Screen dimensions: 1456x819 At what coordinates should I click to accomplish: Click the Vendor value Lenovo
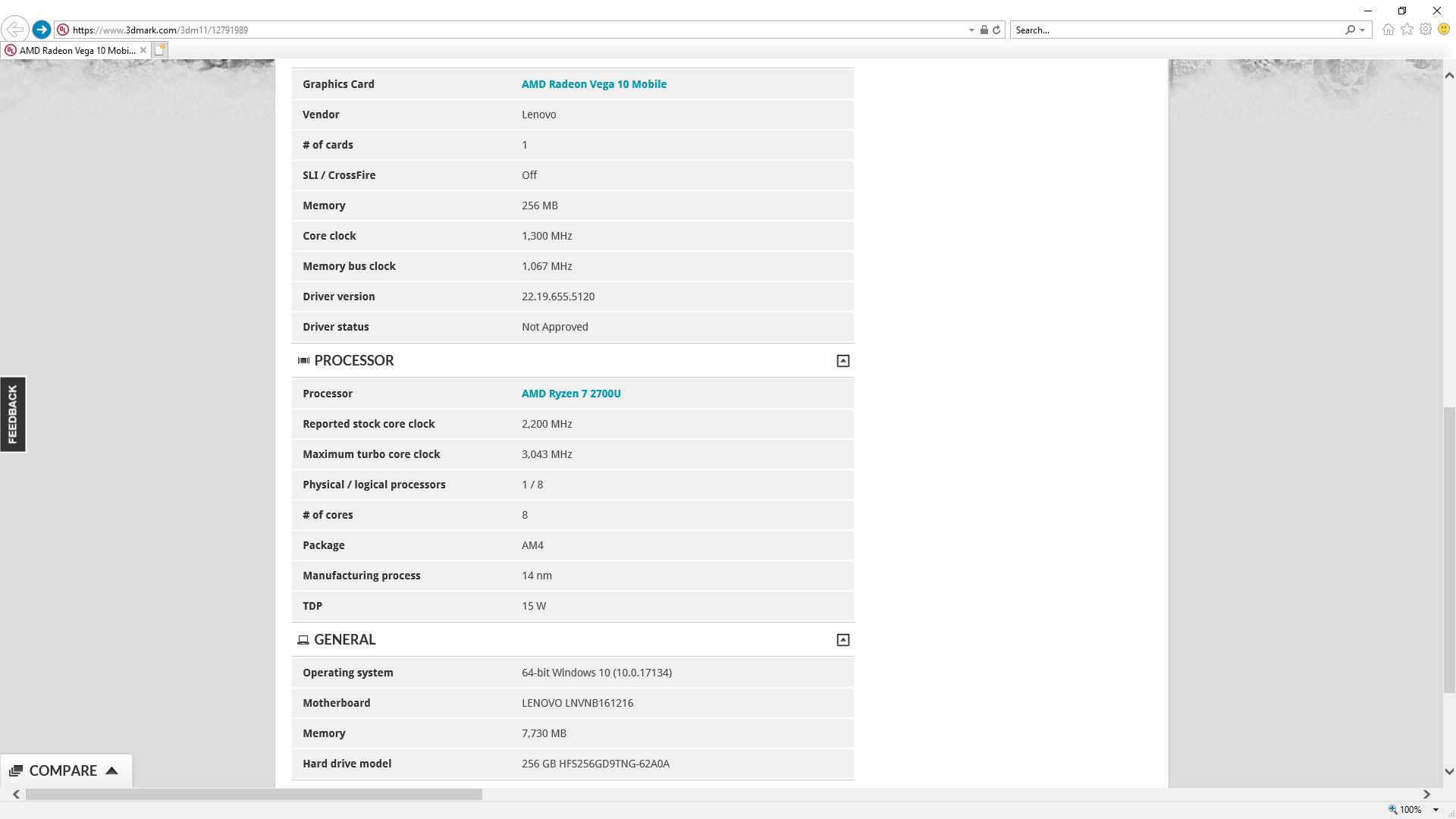coord(538,115)
